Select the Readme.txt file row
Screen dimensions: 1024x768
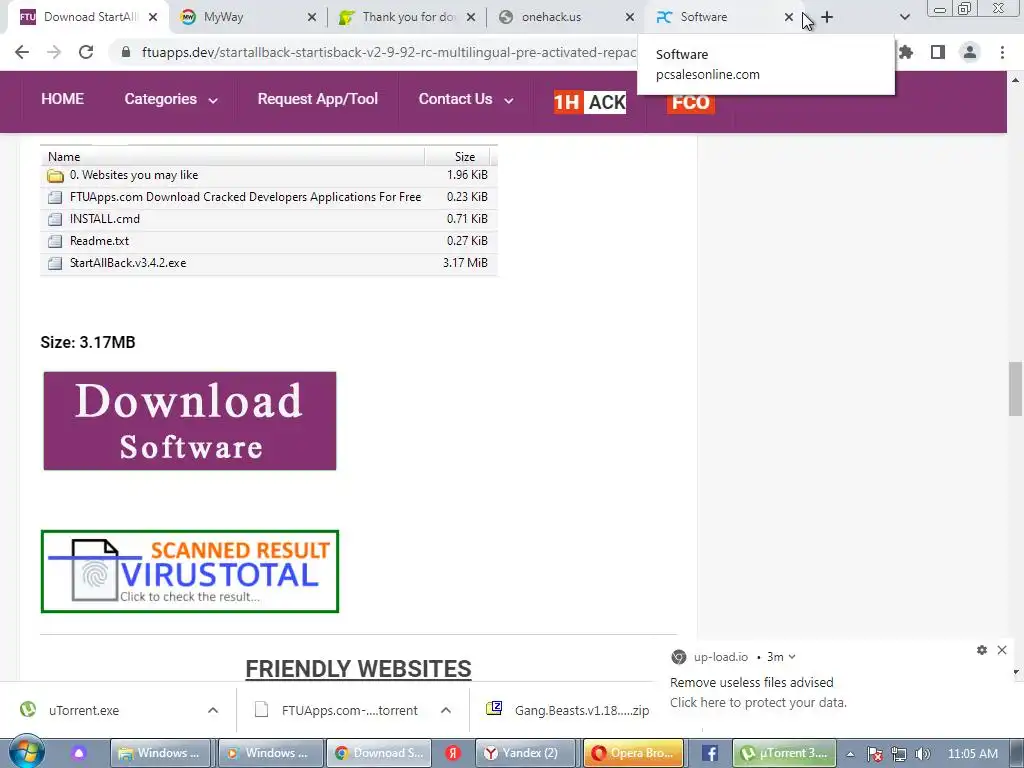click(268, 241)
